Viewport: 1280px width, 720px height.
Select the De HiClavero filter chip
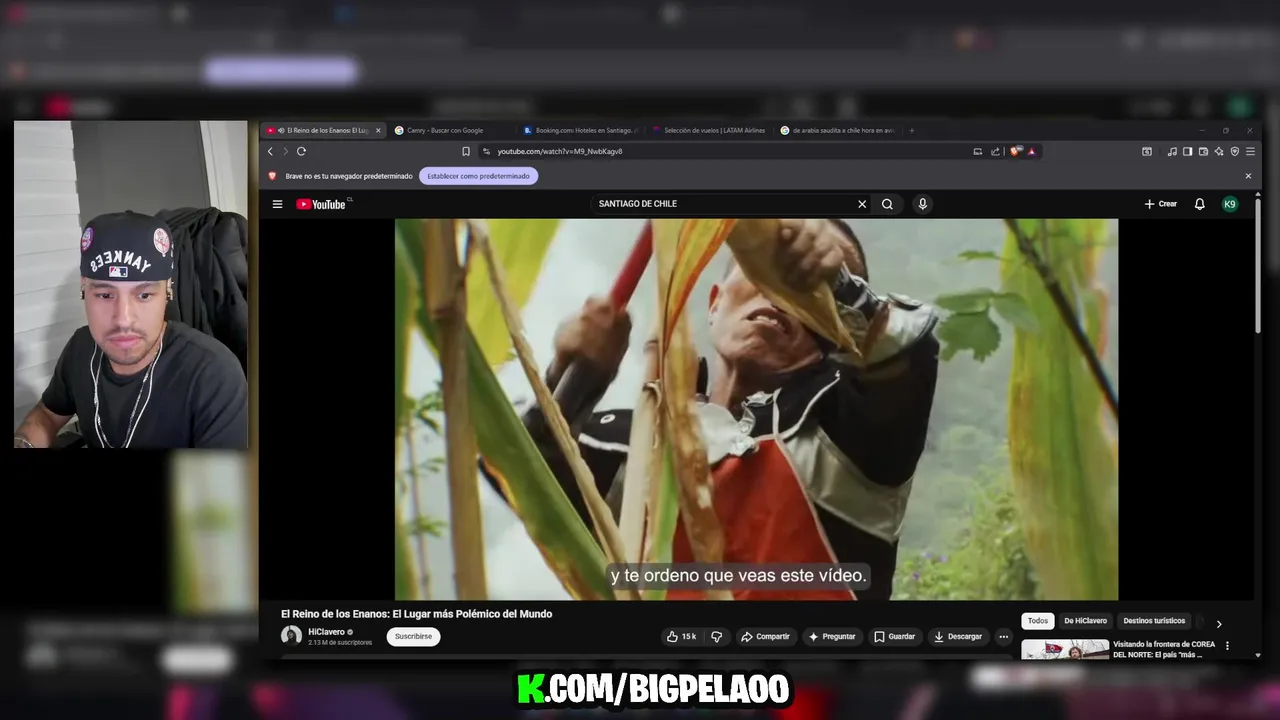pos(1085,621)
